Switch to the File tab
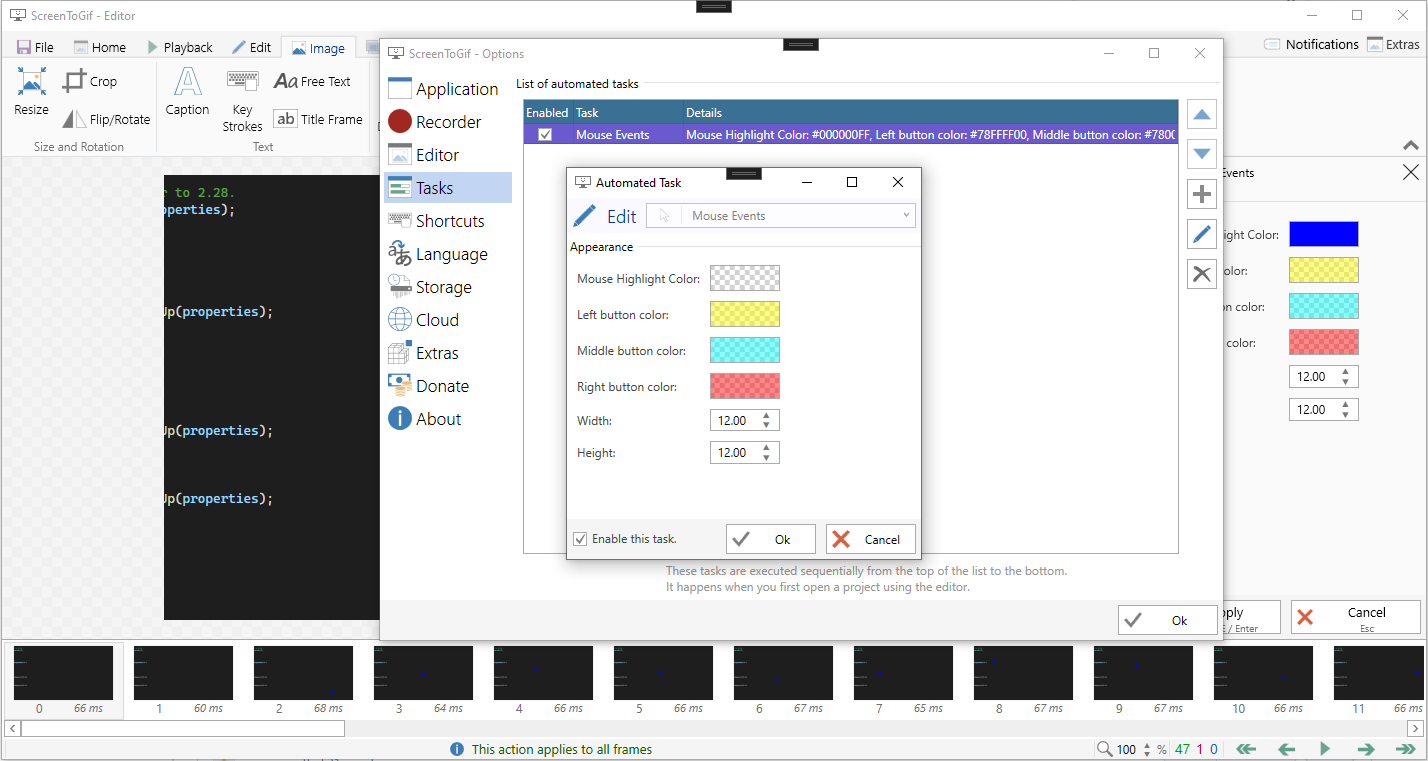 (x=35, y=47)
